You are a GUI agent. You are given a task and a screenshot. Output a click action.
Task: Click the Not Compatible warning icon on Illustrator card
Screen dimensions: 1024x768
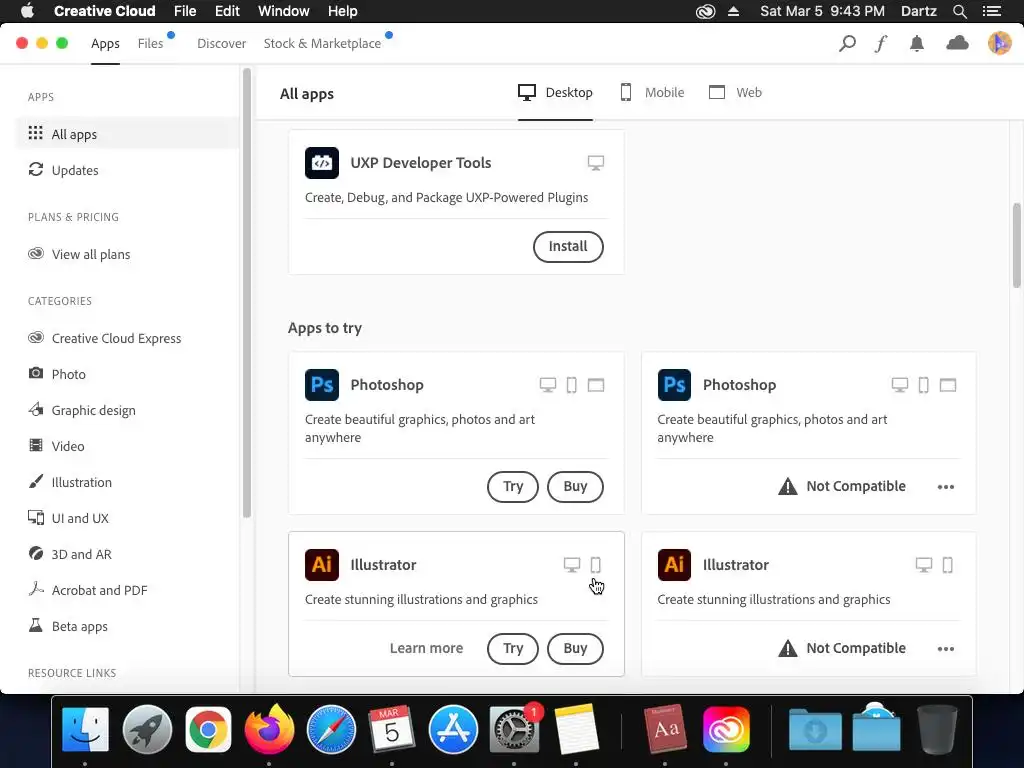(788, 648)
